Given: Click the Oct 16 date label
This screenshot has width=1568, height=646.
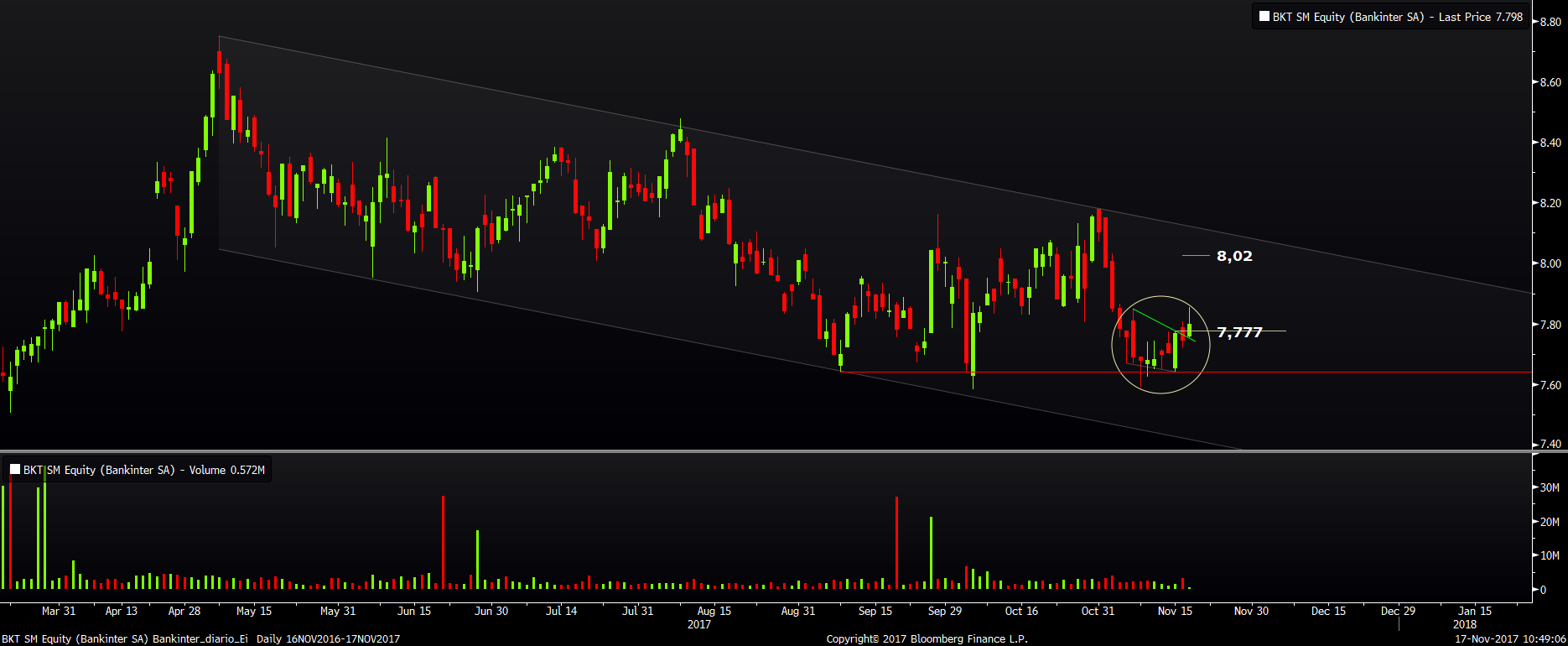Looking at the screenshot, I should tap(1021, 611).
